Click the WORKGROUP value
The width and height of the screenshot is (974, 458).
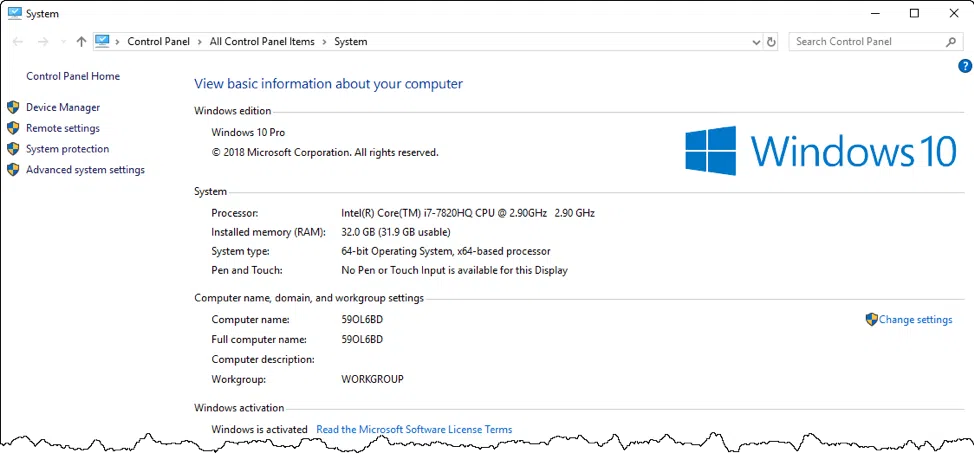click(373, 378)
